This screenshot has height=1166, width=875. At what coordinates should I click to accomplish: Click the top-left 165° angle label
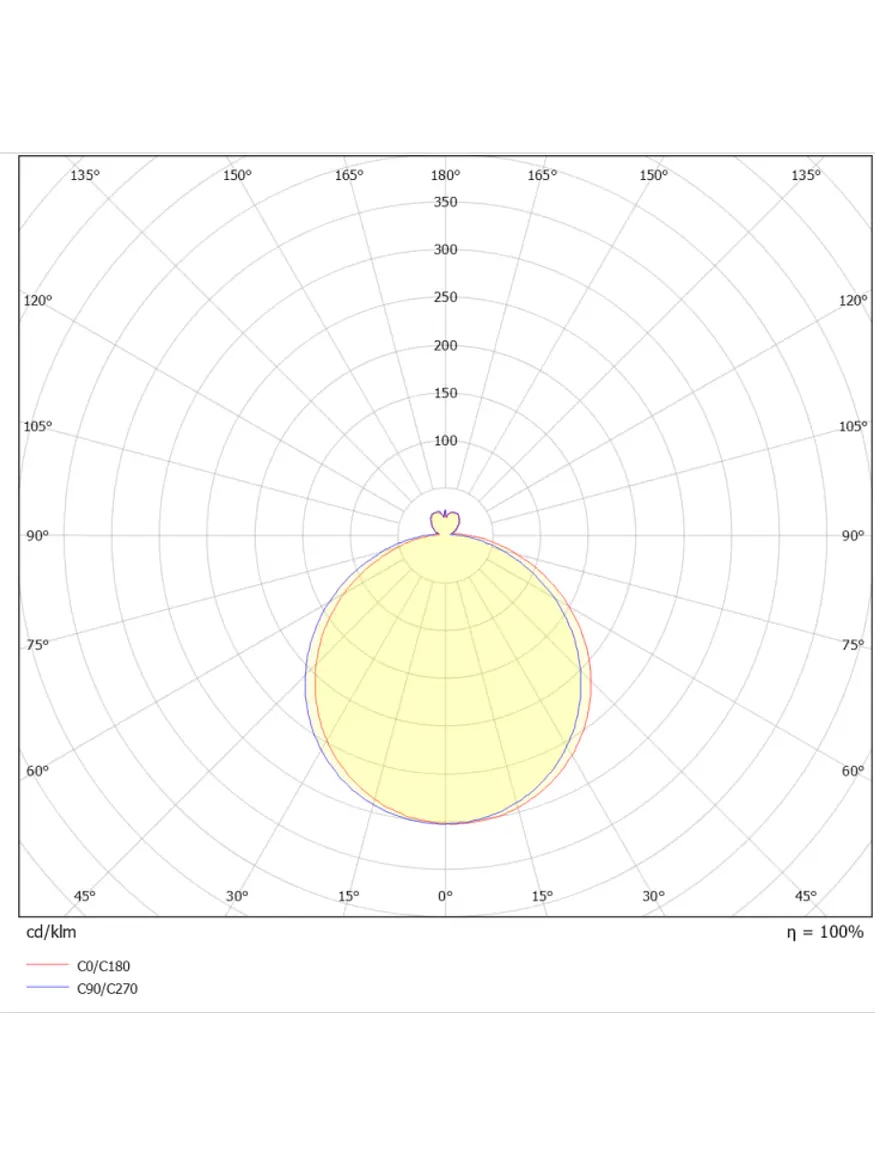[x=349, y=175]
